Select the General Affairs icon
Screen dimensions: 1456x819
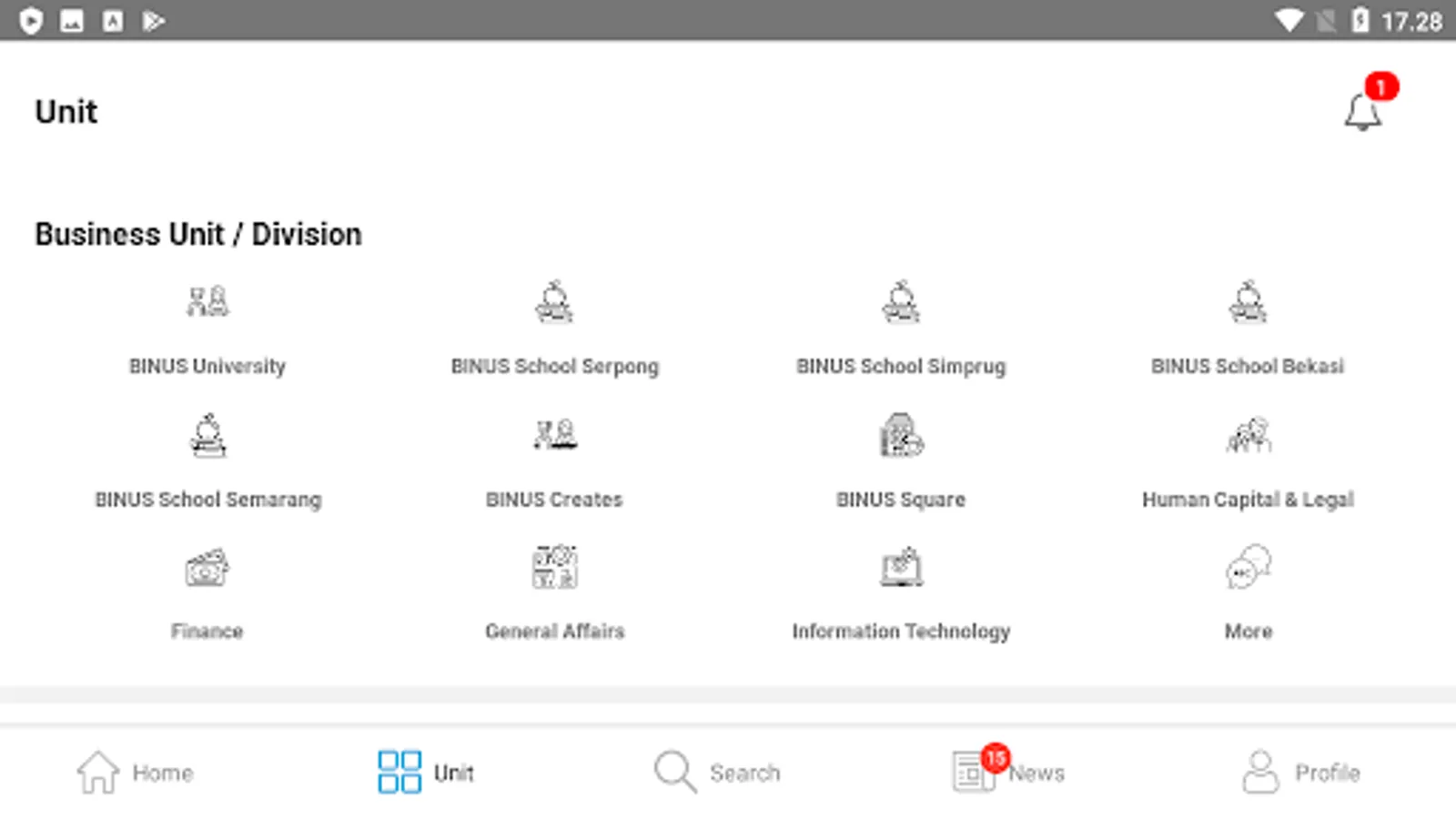point(554,568)
